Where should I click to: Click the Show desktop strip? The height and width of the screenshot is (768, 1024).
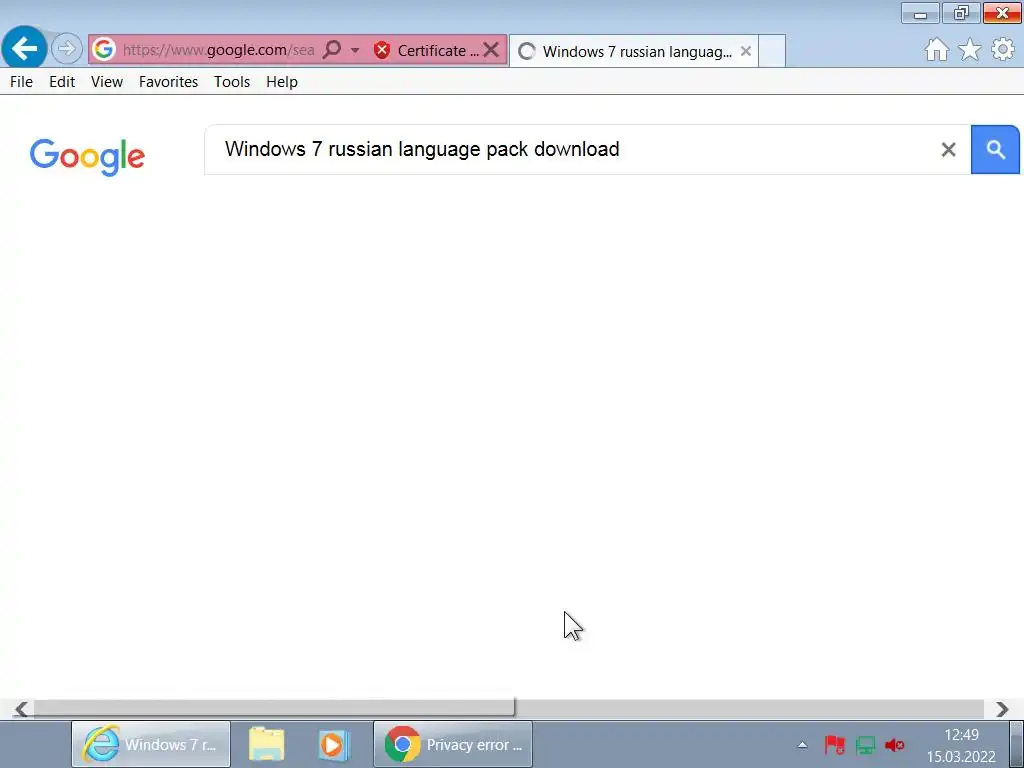tap(1017, 744)
